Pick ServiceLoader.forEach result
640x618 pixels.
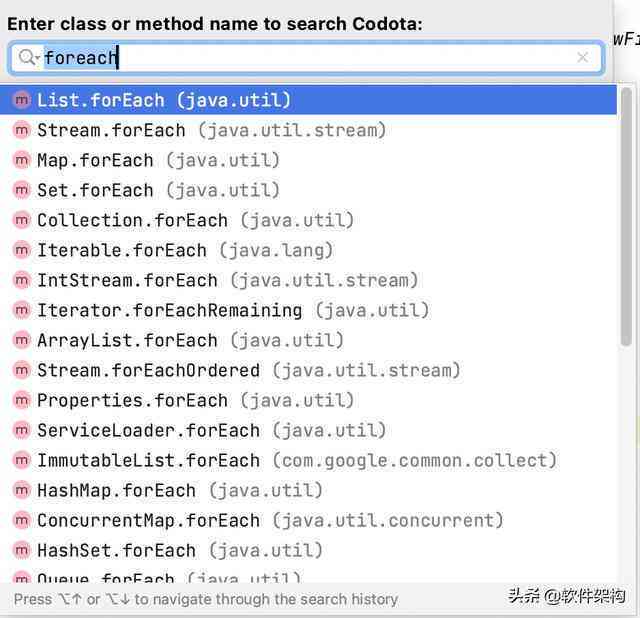(308, 430)
